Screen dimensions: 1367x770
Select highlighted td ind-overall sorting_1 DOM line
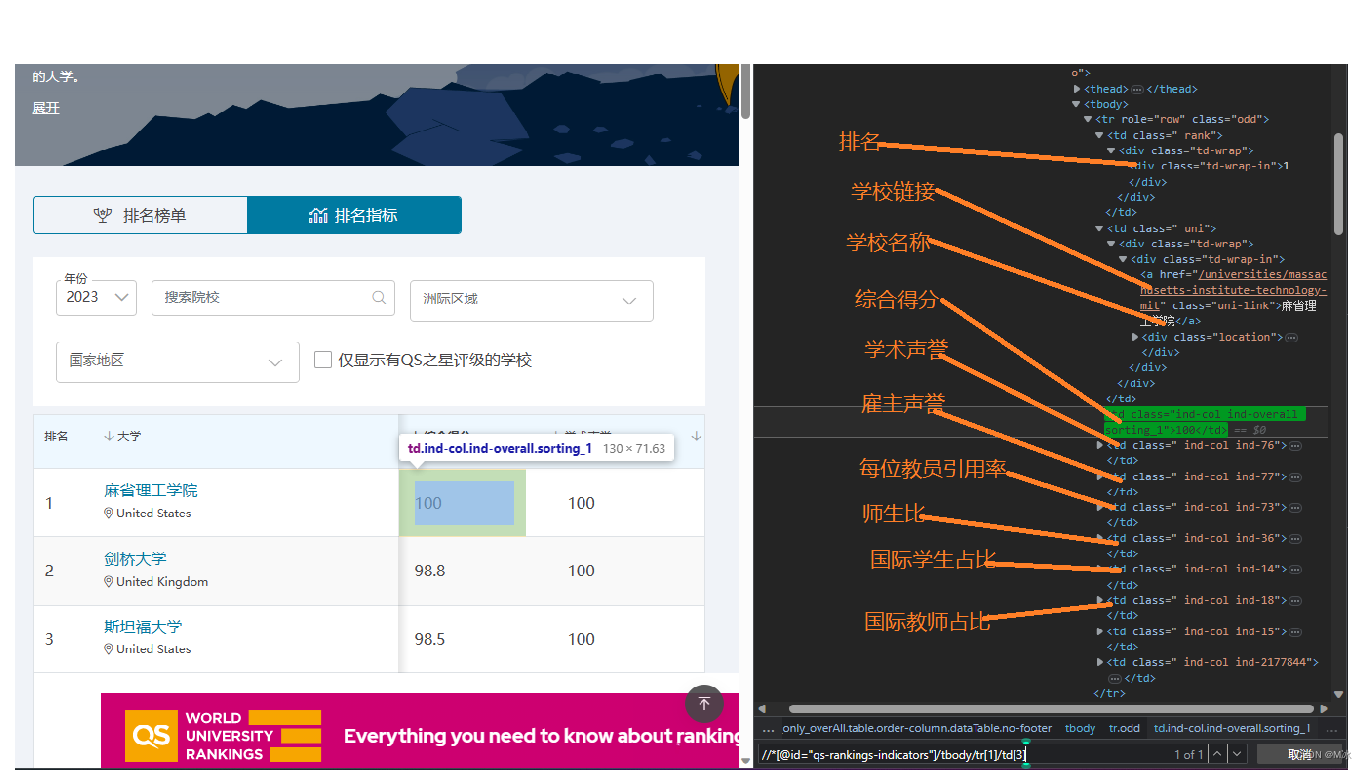point(1205,421)
